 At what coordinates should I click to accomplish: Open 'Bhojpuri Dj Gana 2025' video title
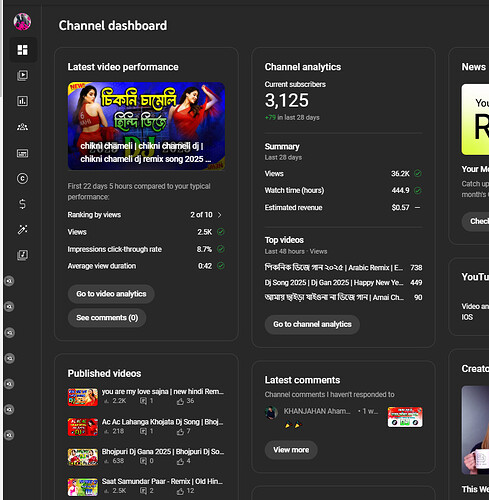pyautogui.click(x=163, y=452)
